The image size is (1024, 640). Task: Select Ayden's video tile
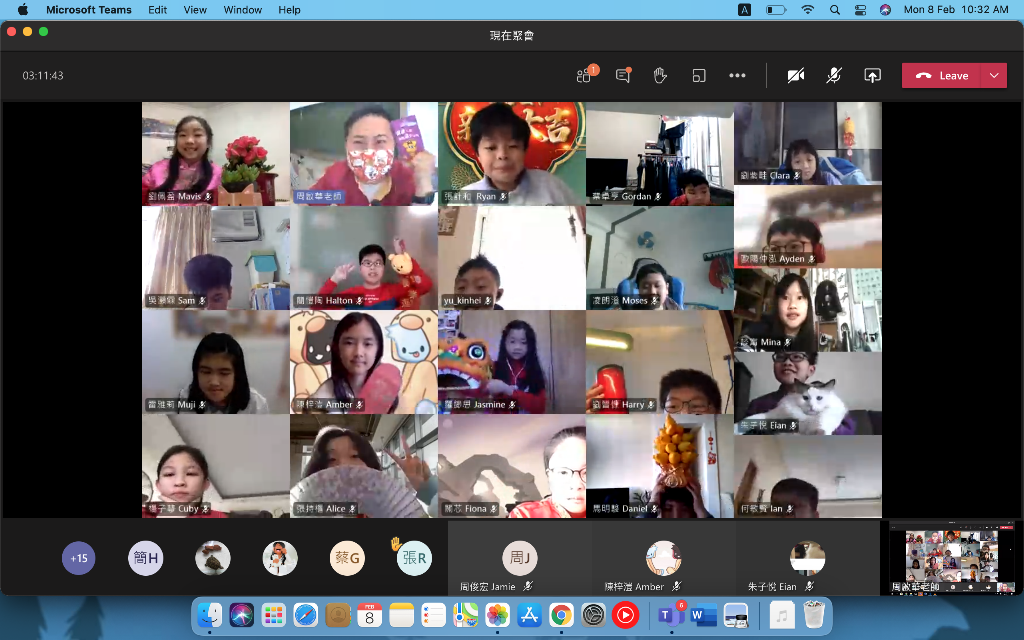point(808,227)
